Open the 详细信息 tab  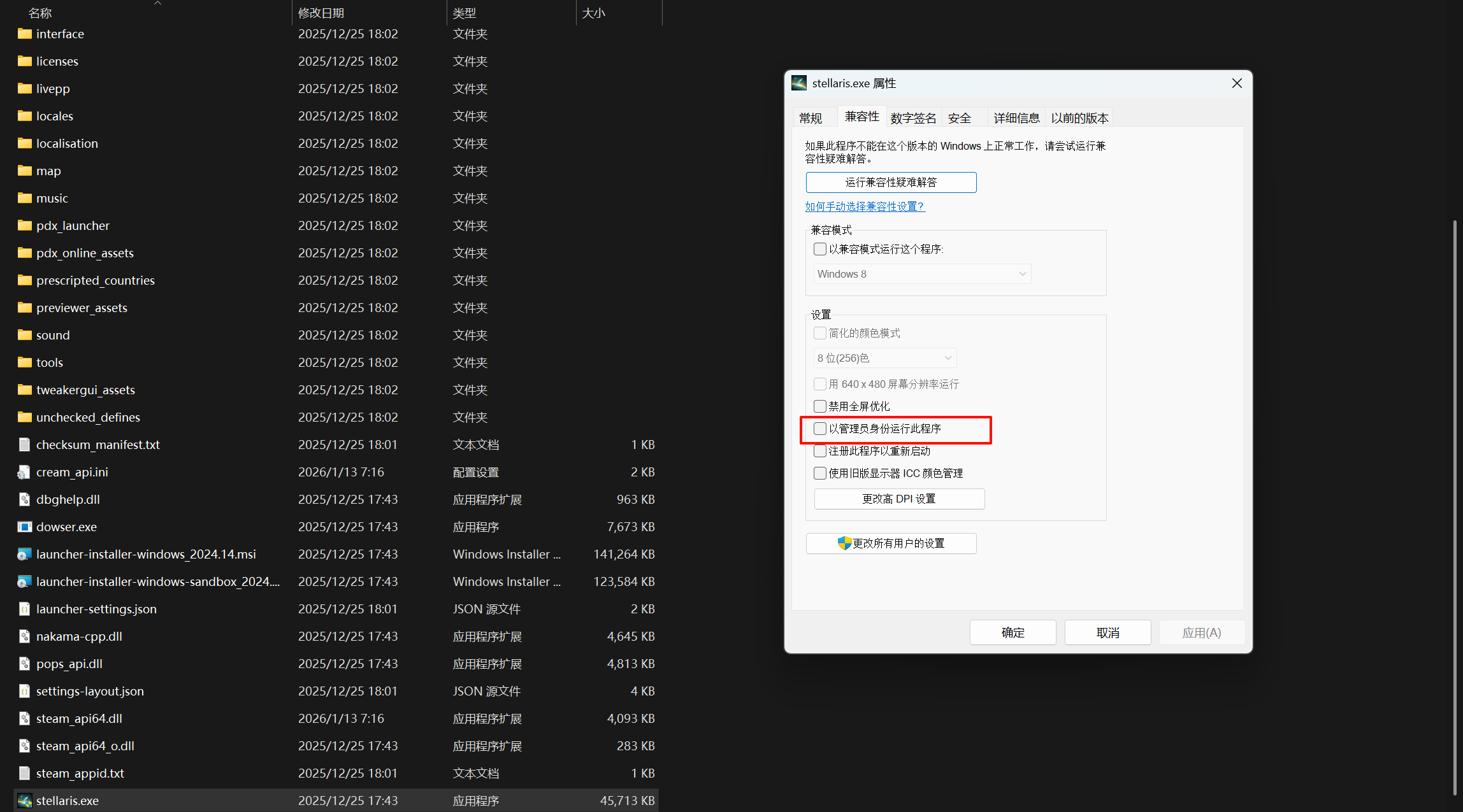(x=1016, y=118)
